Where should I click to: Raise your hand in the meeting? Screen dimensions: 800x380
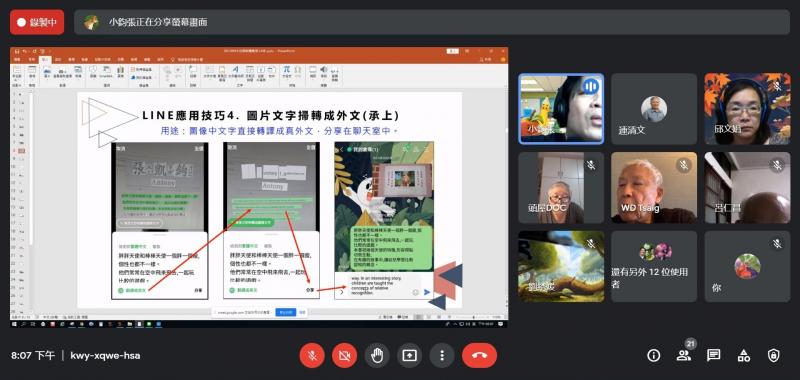tap(377, 356)
